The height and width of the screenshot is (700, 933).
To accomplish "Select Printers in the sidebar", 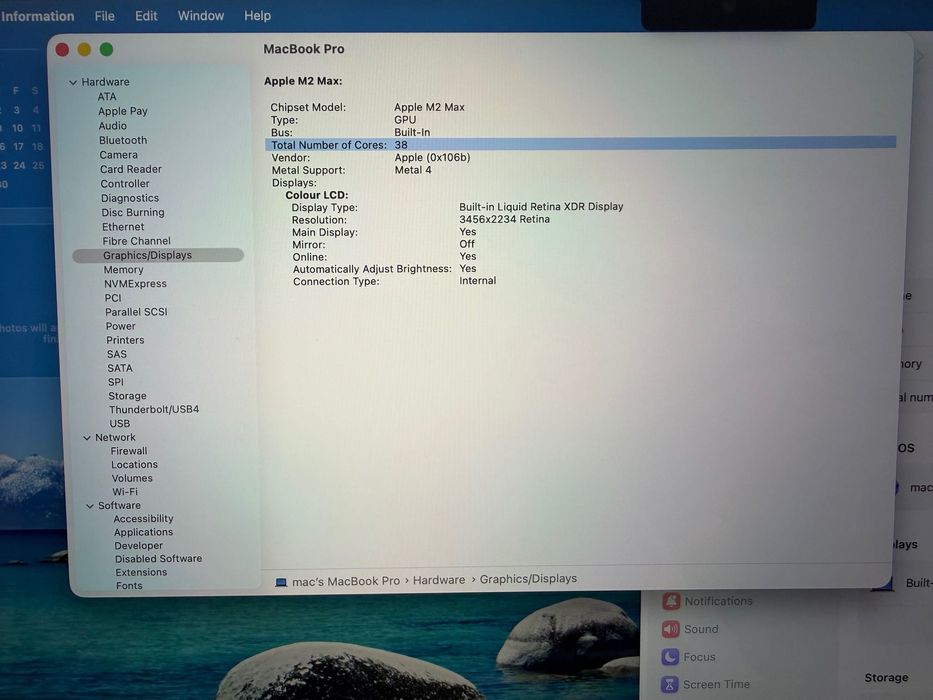I will pyautogui.click(x=126, y=340).
